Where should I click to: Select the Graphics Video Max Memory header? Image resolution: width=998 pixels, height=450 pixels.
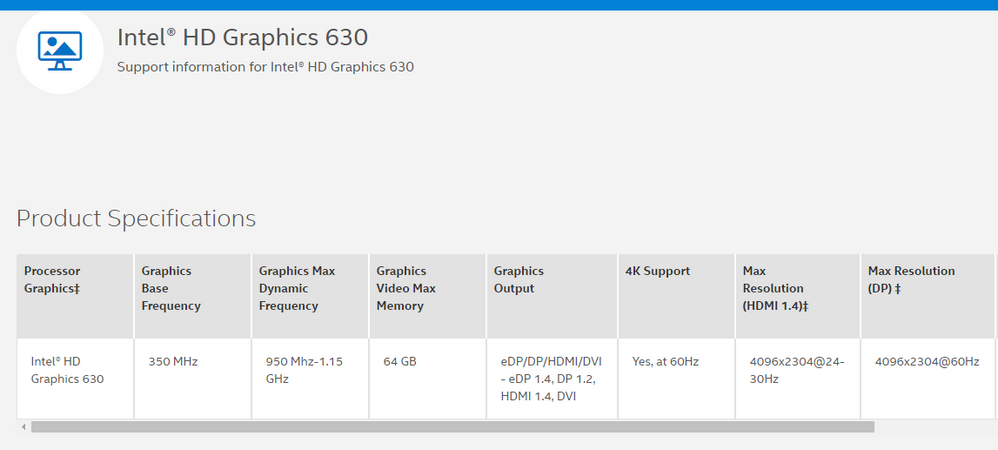click(428, 296)
